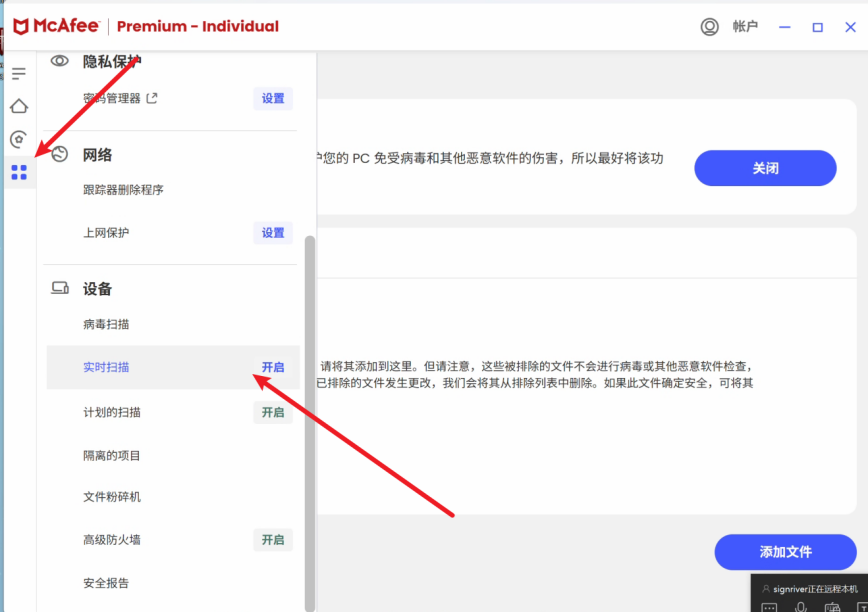Click 设置 button for 密码管理器
The image size is (868, 612).
pyautogui.click(x=273, y=98)
